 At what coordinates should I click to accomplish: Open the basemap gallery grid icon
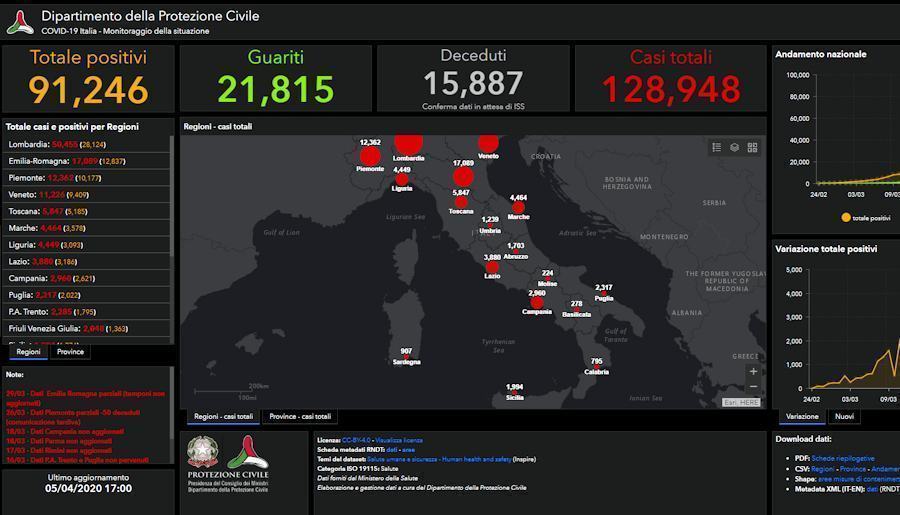click(x=752, y=147)
